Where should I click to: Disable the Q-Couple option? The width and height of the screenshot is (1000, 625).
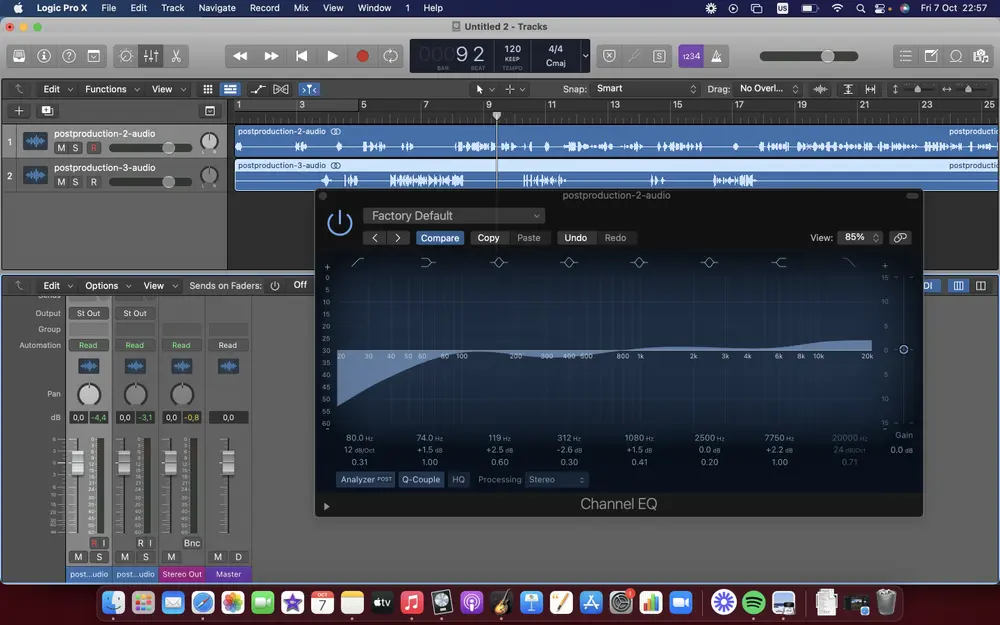pyautogui.click(x=420, y=480)
